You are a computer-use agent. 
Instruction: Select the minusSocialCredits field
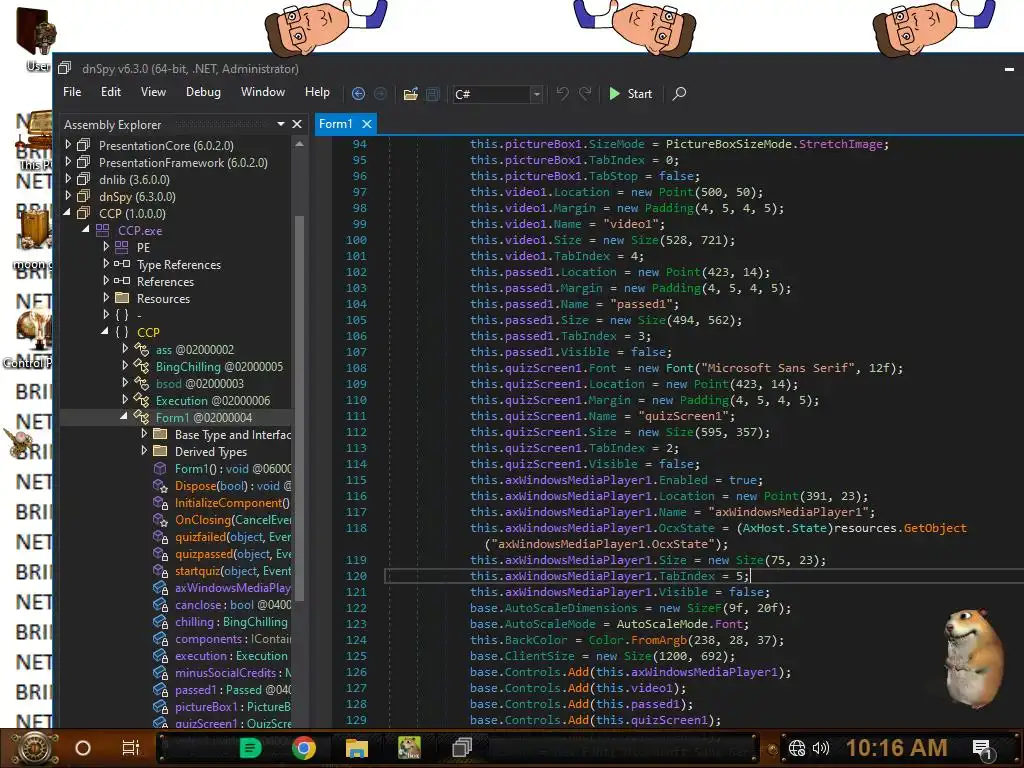pyautogui.click(x=232, y=673)
